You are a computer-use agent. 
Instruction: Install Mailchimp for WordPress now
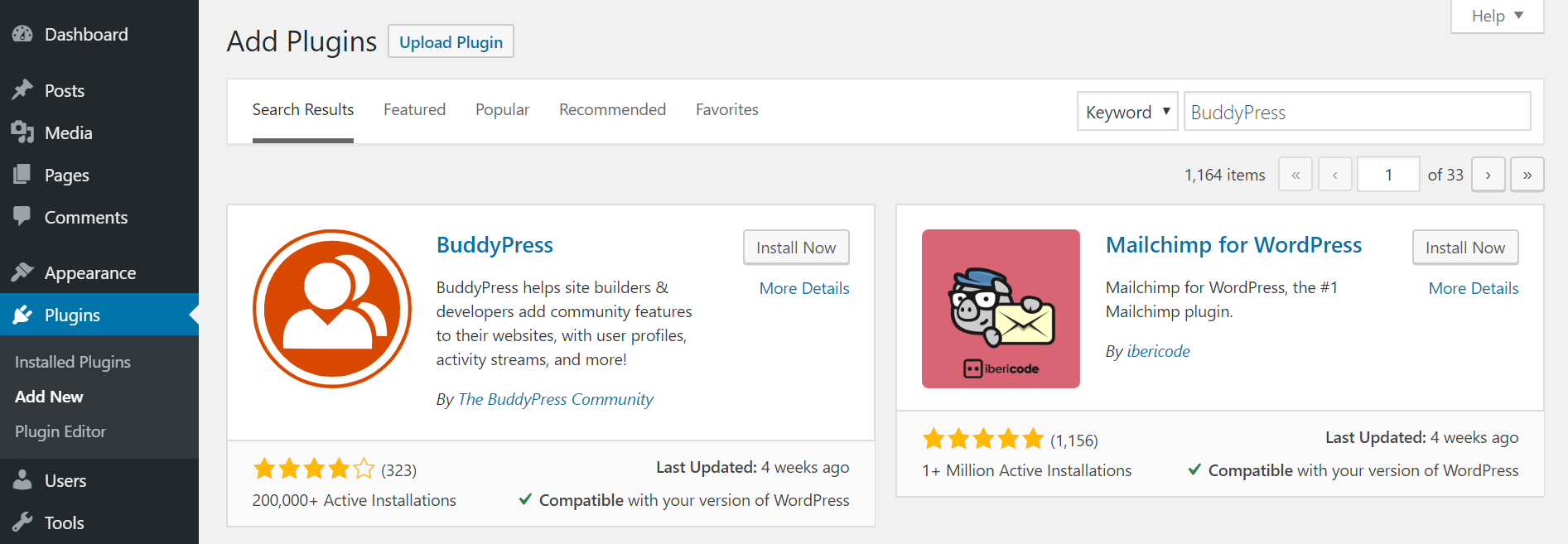1465,248
